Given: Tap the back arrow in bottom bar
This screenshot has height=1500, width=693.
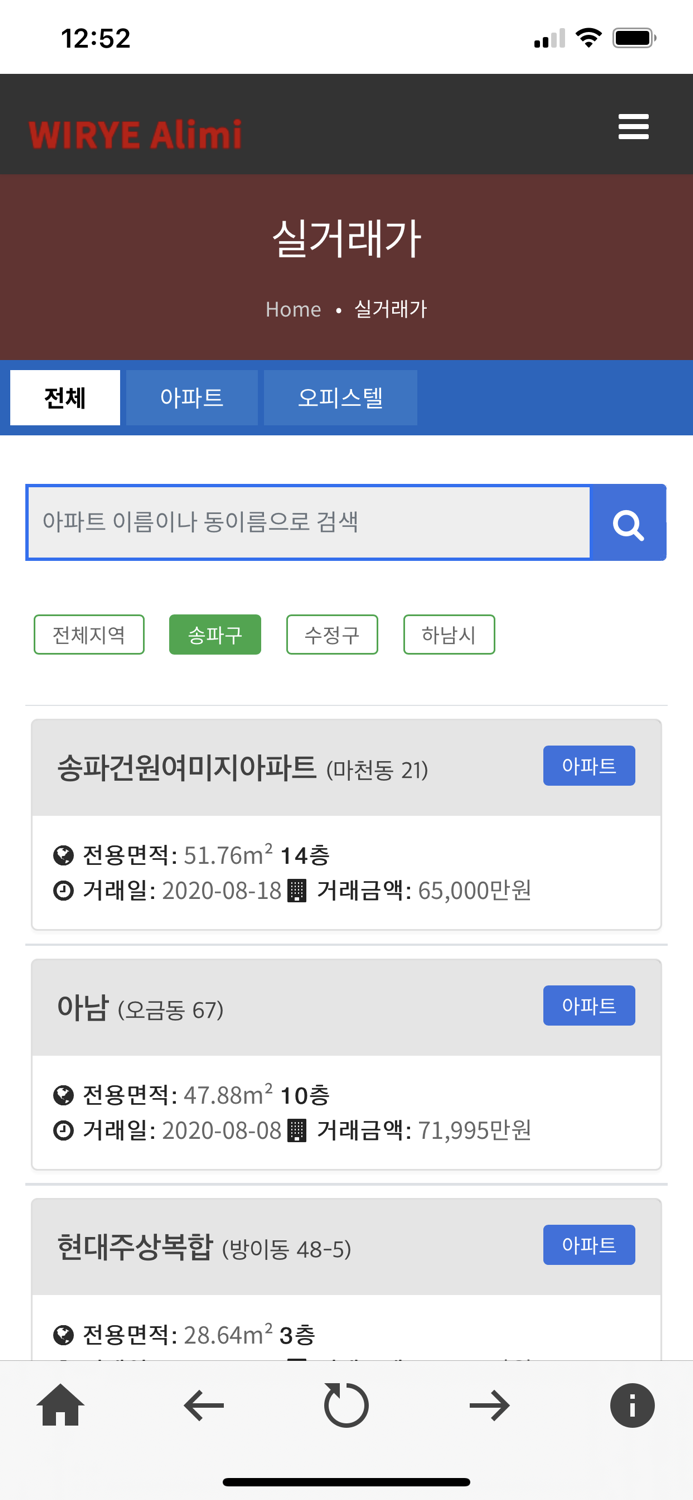Looking at the screenshot, I should coord(203,1404).
